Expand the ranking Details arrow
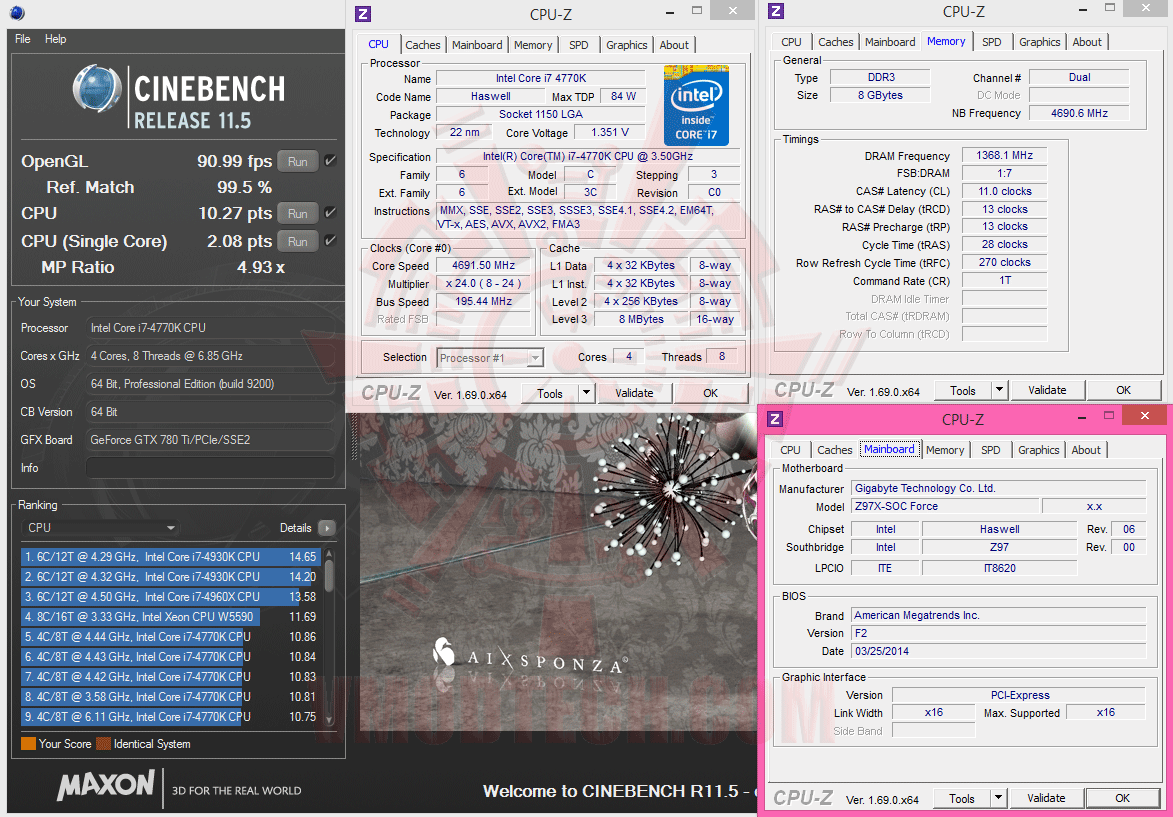This screenshot has height=817, width=1173. point(327,528)
